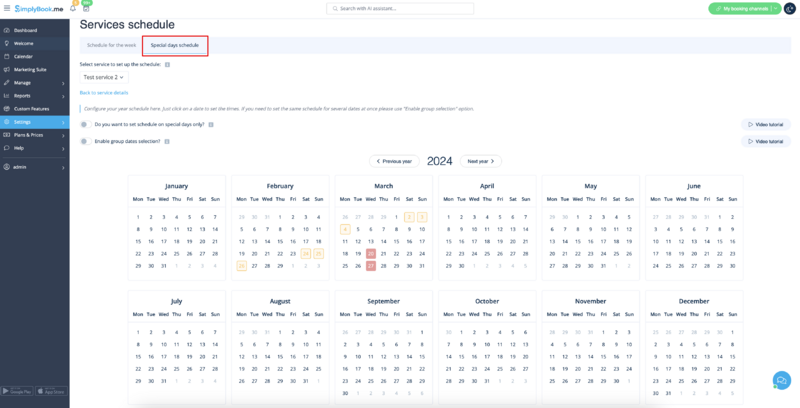The width and height of the screenshot is (800, 408).
Task: Click Back to service details link
Action: point(104,93)
